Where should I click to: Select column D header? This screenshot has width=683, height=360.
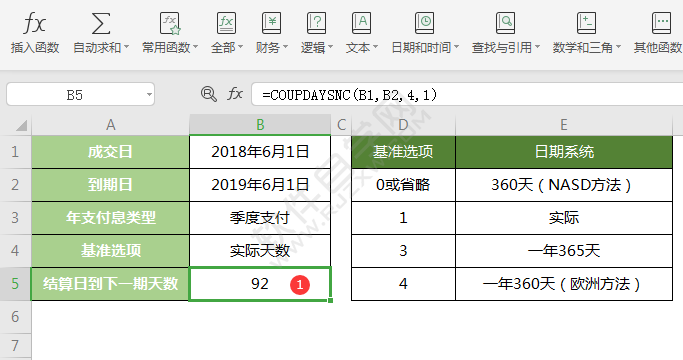pyautogui.click(x=403, y=125)
